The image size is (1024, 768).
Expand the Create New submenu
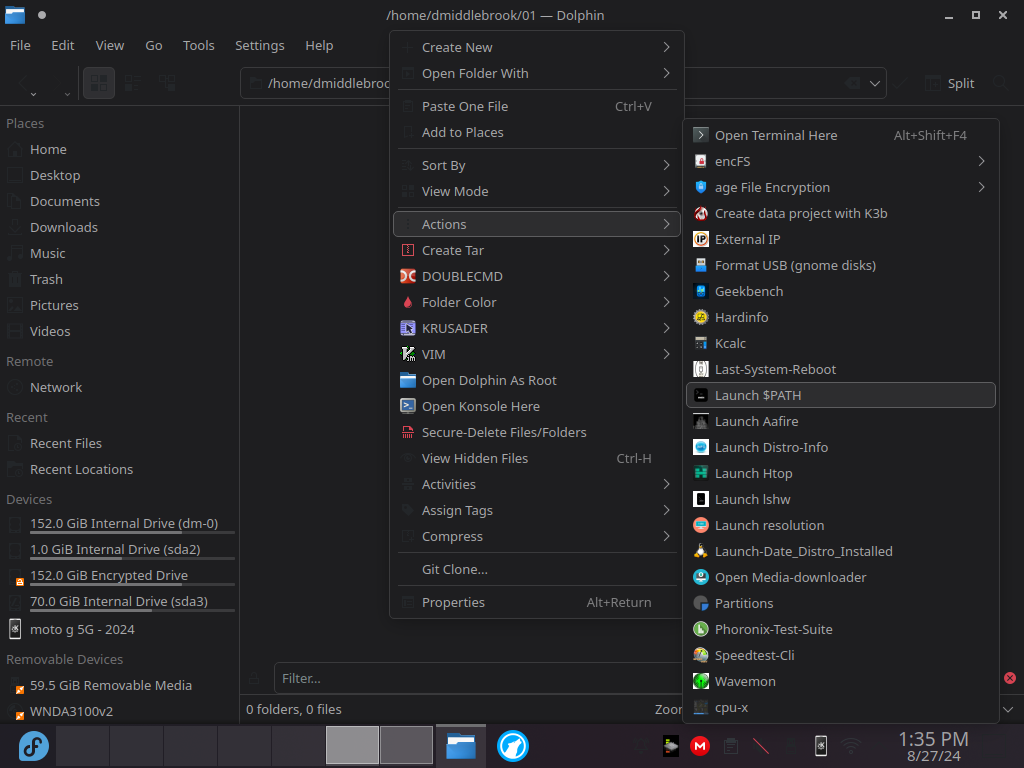tap(536, 48)
